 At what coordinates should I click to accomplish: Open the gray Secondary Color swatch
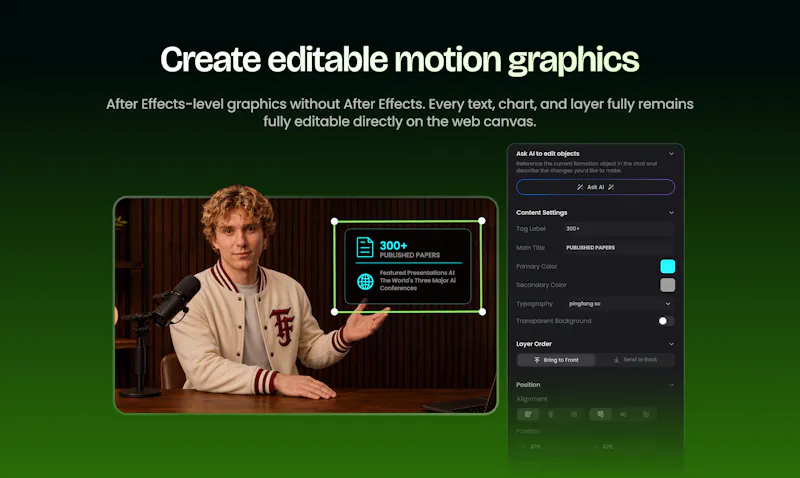667,285
